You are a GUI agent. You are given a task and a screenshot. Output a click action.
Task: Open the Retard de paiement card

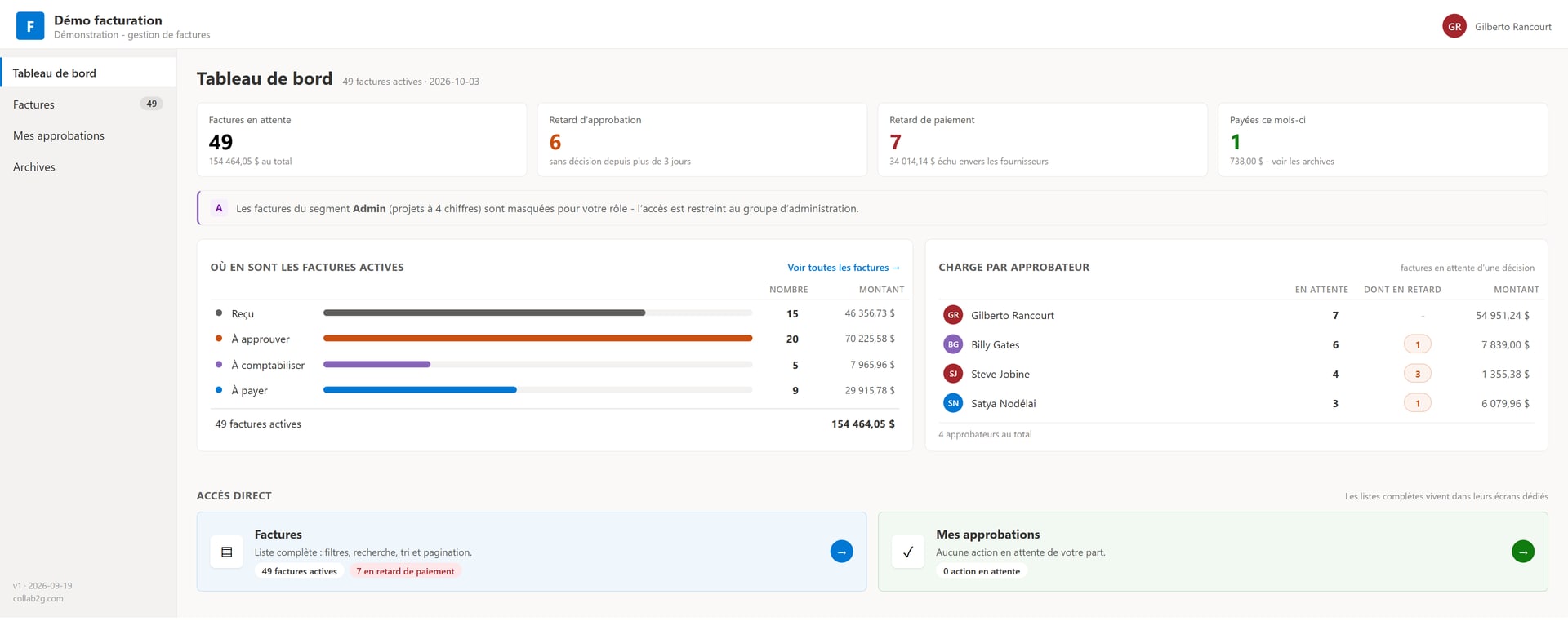point(1042,140)
